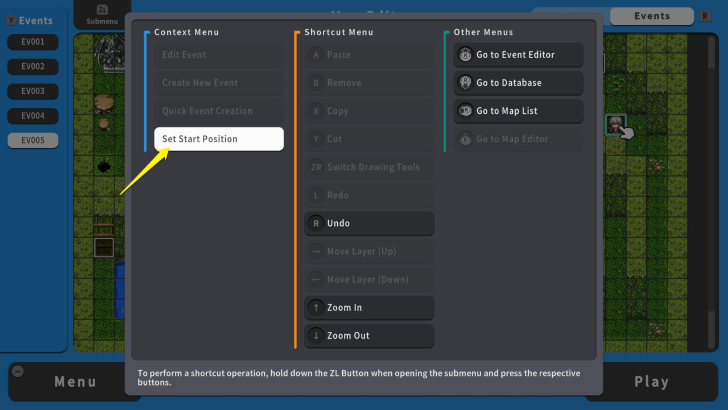728x410 pixels.
Task: Click the down arrow icon beside Zoom Out
Action: tap(316, 336)
